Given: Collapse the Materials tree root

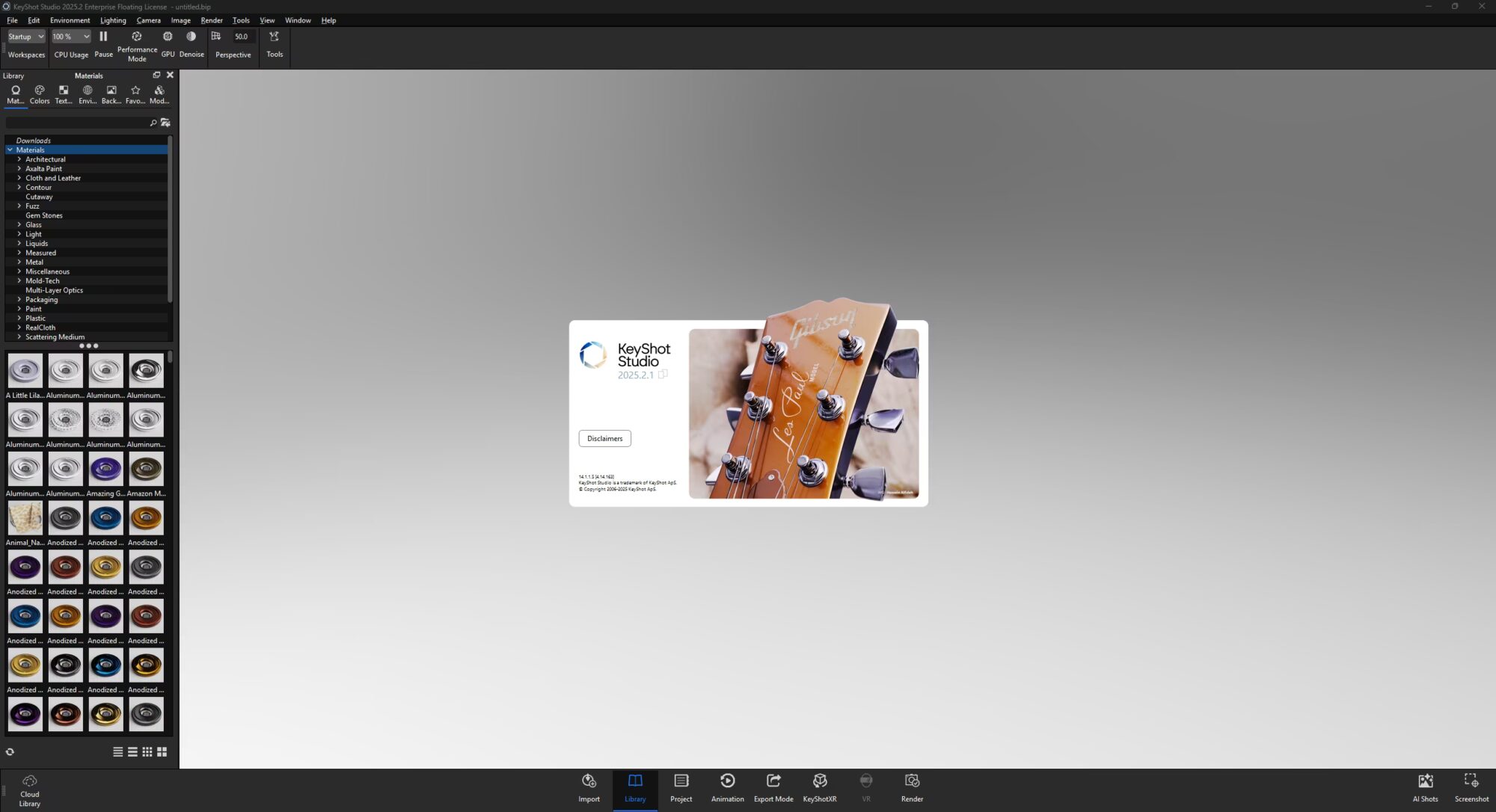Looking at the screenshot, I should pos(10,150).
